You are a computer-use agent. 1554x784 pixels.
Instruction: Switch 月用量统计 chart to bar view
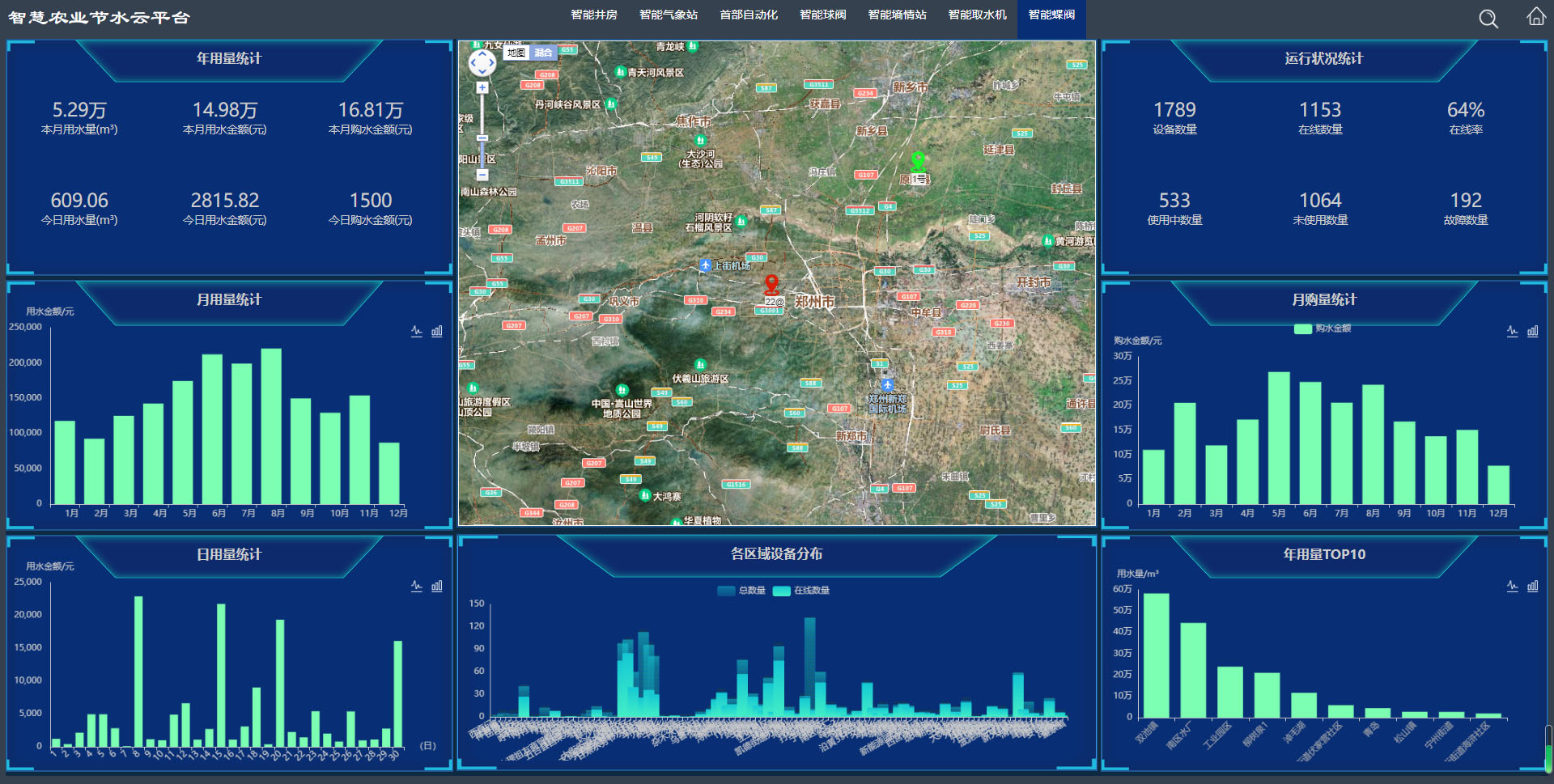(437, 331)
